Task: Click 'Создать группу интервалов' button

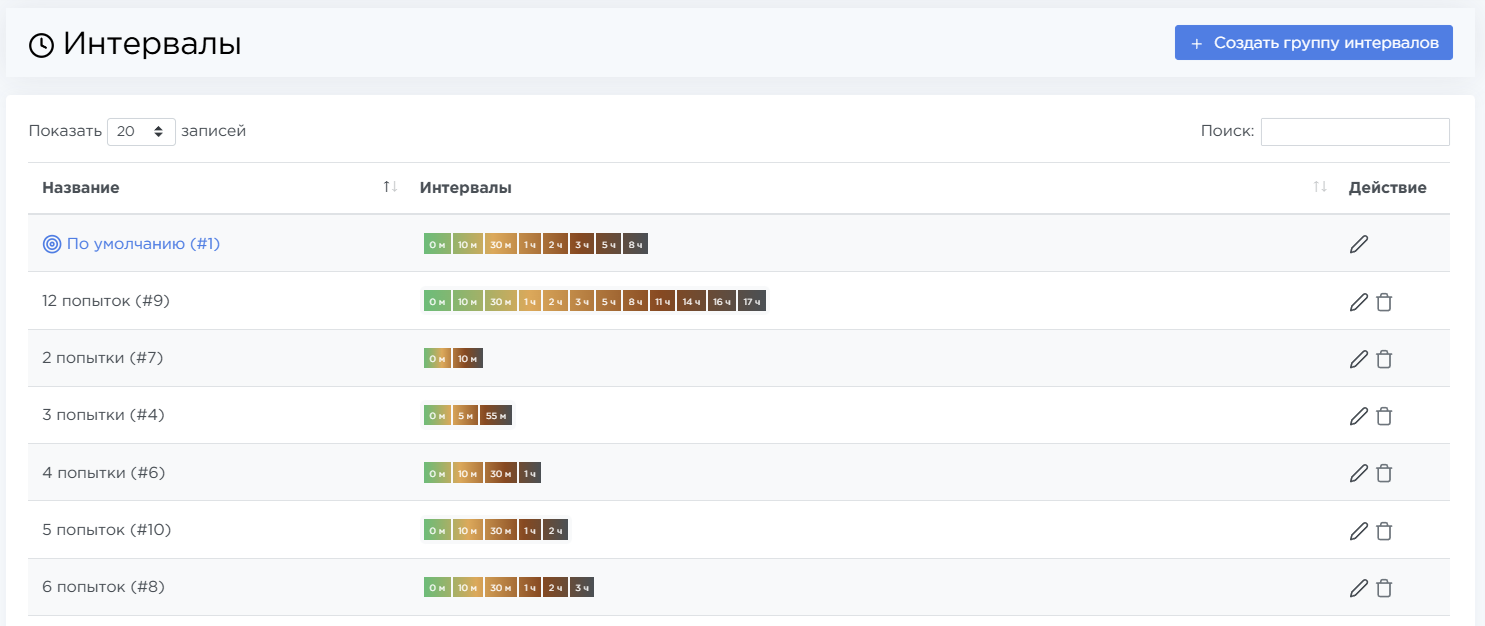Action: (1313, 43)
